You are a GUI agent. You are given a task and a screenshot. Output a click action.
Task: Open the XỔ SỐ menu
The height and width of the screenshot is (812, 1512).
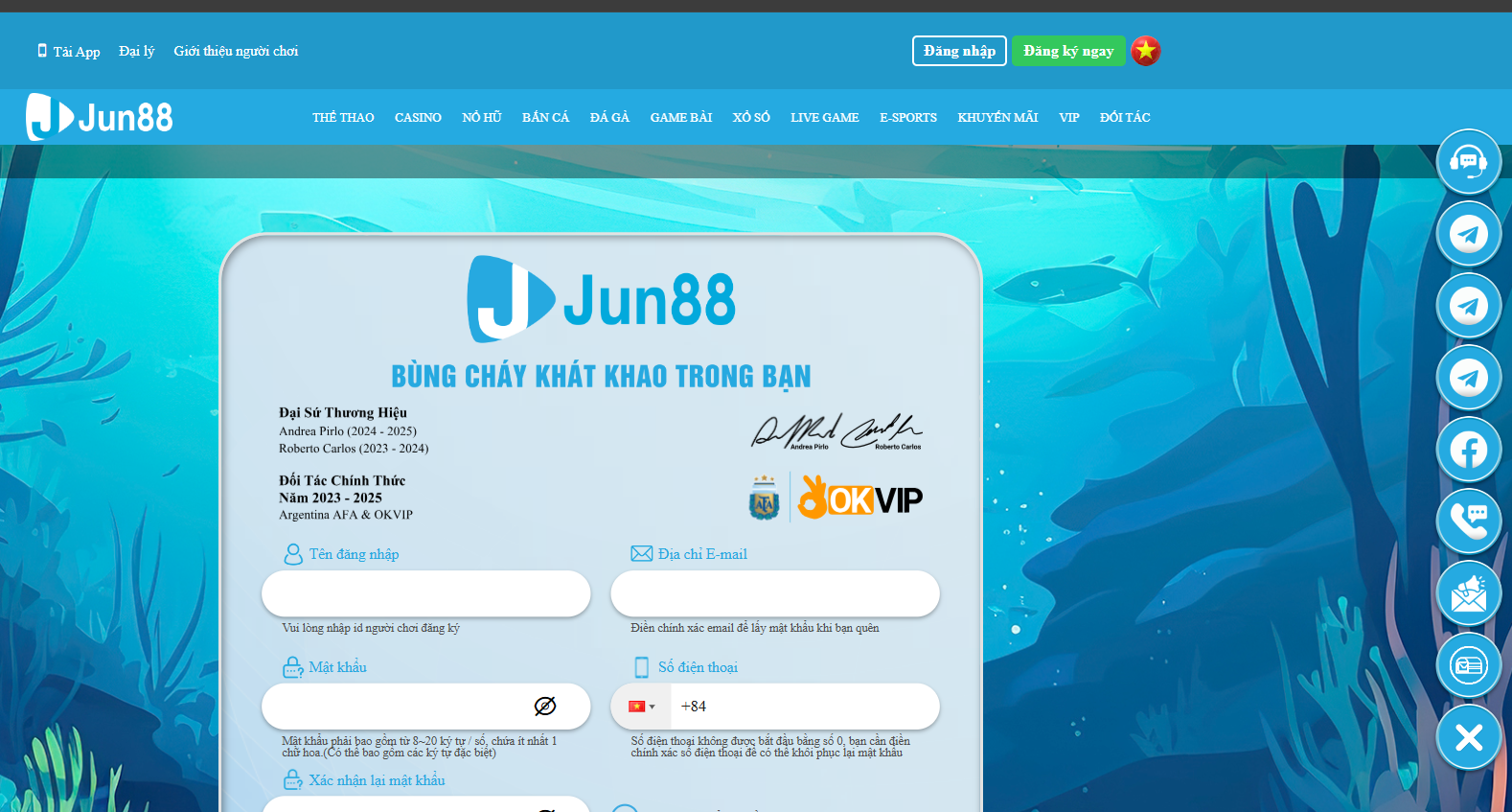click(x=751, y=117)
